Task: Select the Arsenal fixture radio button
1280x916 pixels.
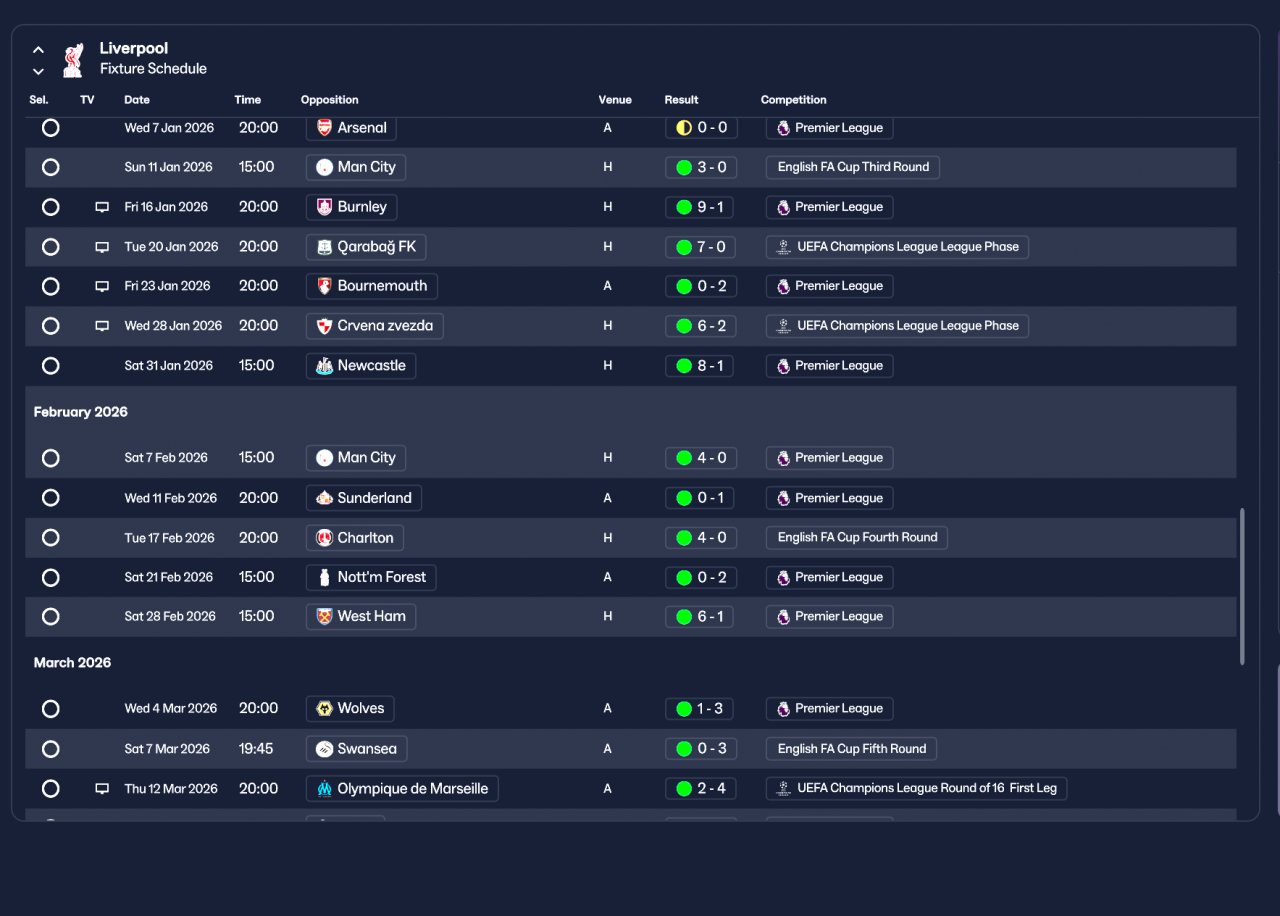Action: pyautogui.click(x=51, y=128)
